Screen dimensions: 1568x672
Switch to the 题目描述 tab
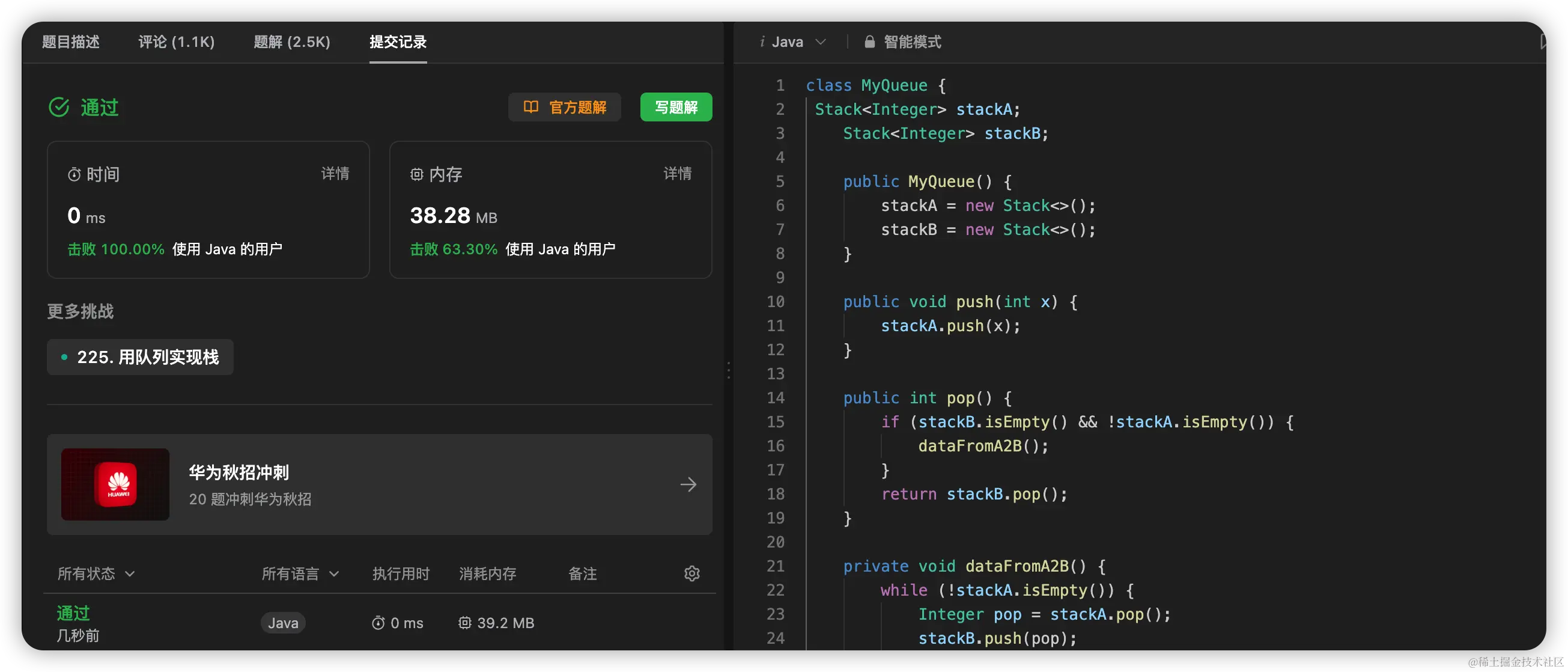[71, 42]
